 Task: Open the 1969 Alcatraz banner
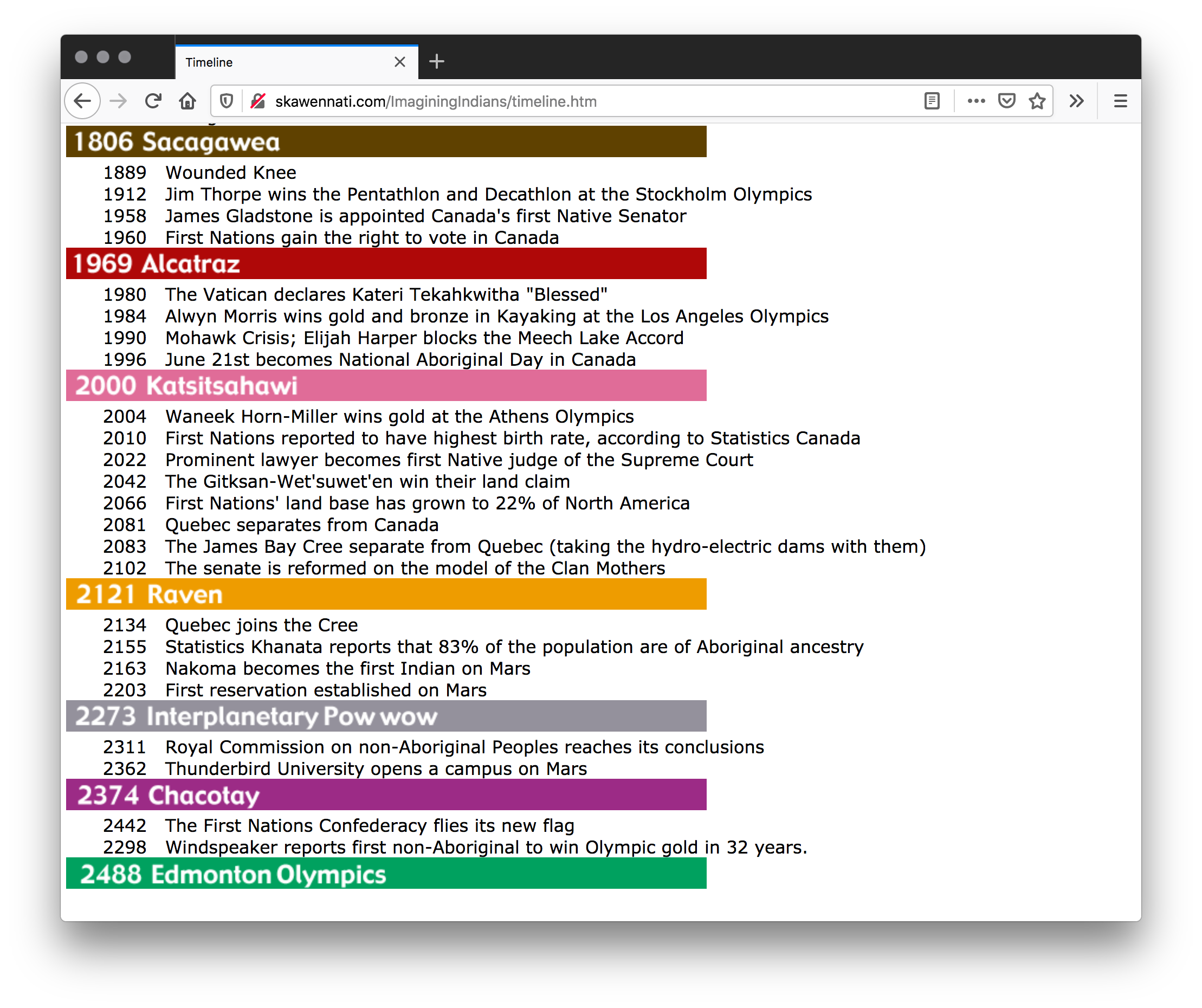386,263
